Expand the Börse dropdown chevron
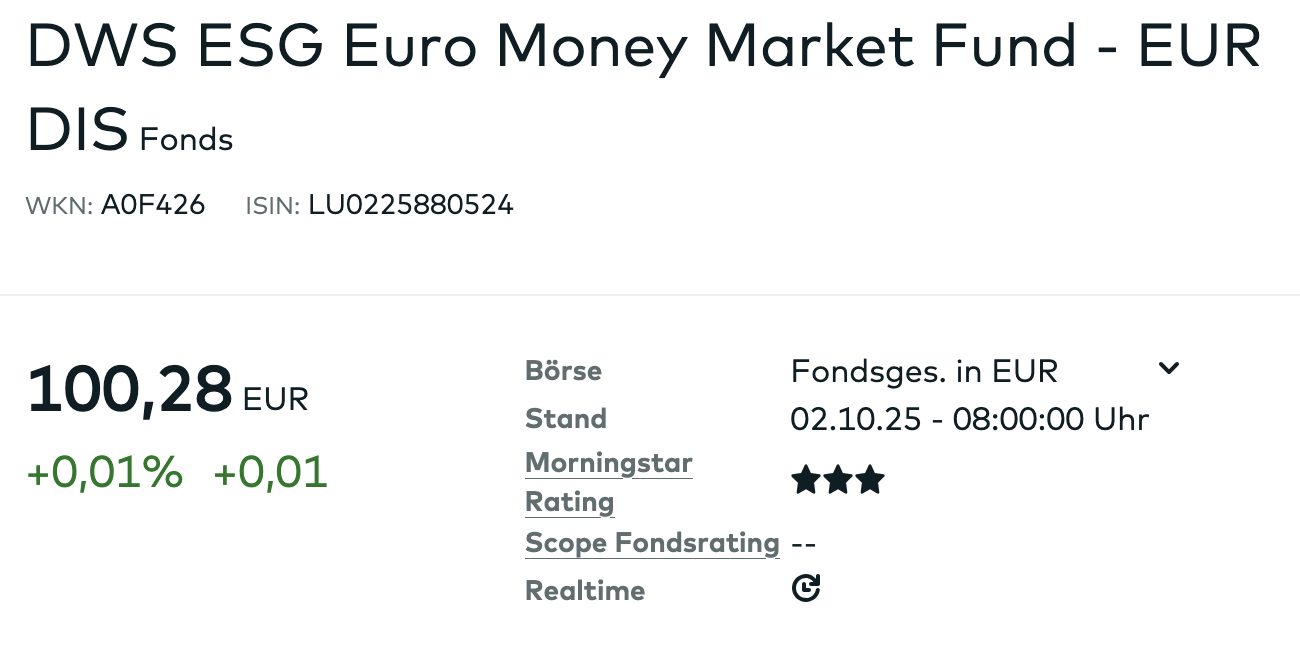 (x=1168, y=369)
